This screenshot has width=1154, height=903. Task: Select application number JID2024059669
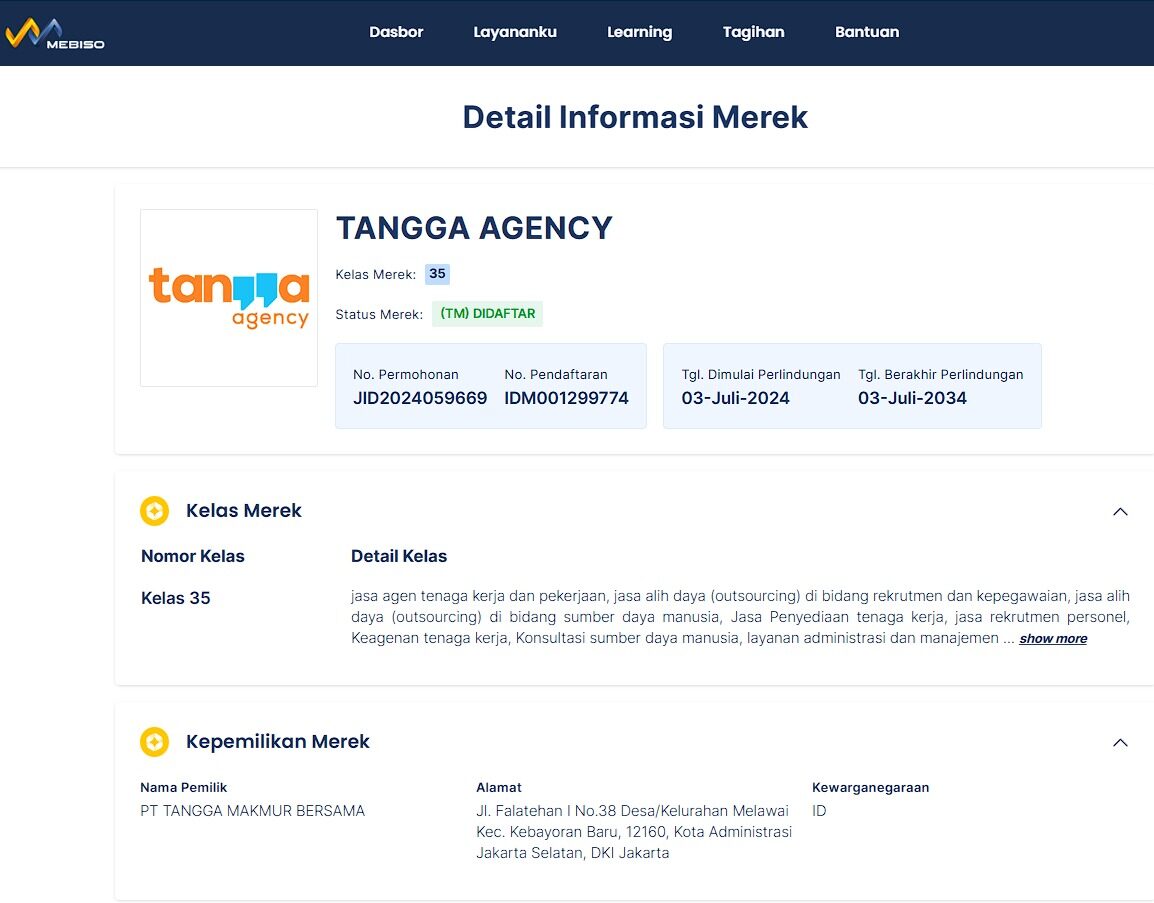pyautogui.click(x=420, y=398)
